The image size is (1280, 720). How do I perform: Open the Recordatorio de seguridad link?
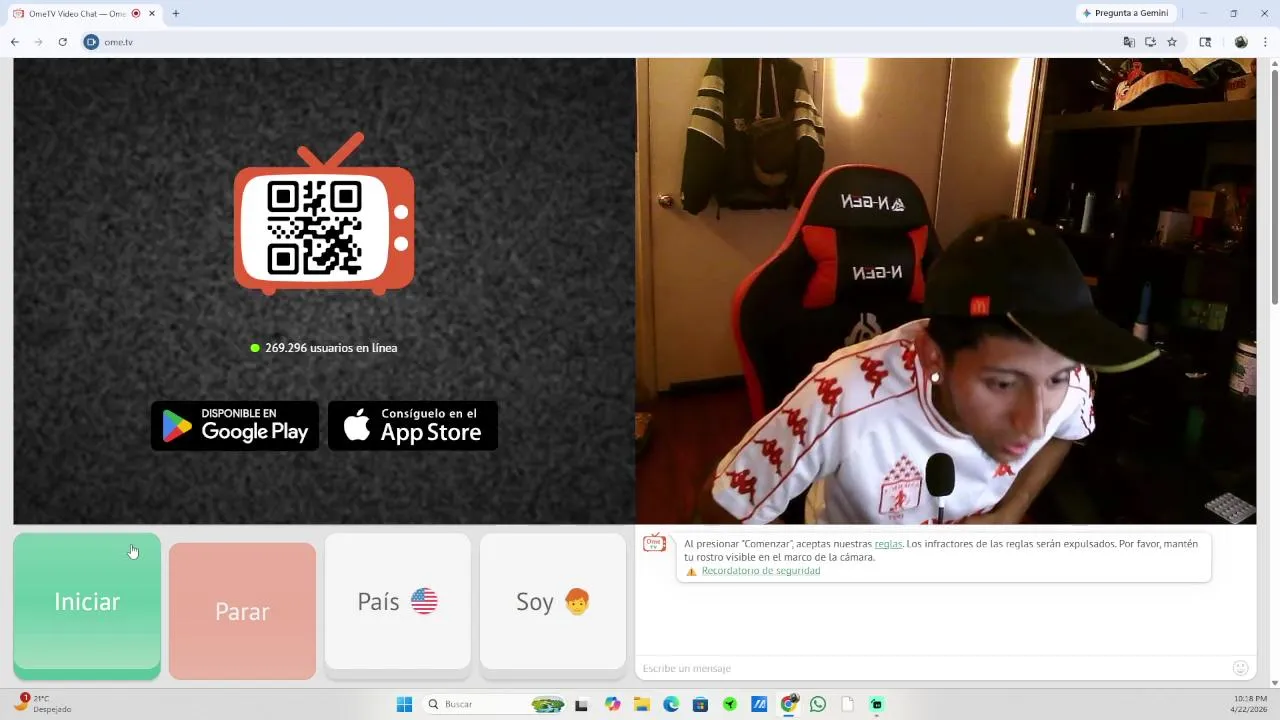tap(761, 571)
